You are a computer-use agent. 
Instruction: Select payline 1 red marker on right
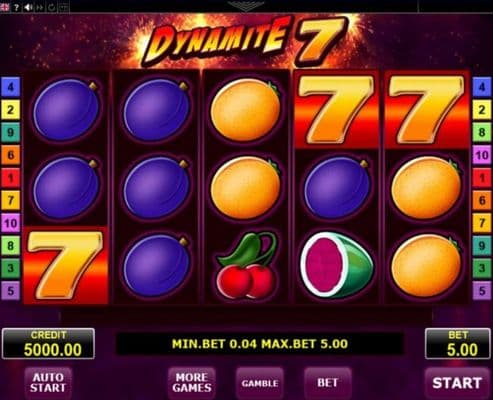pyautogui.click(x=482, y=178)
